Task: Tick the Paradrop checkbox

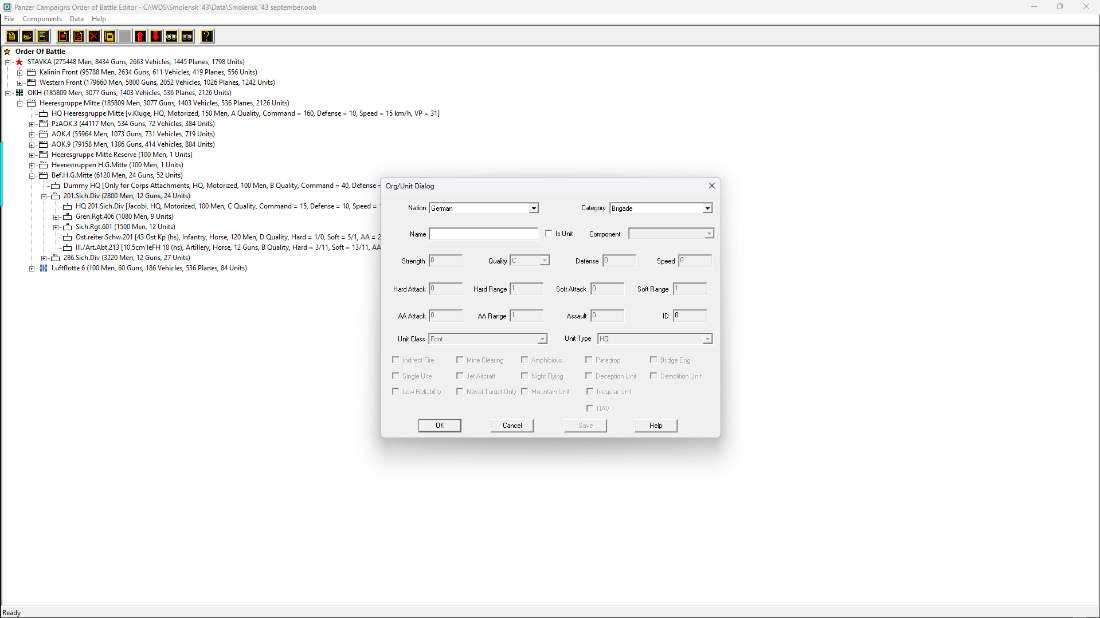Action: tap(589, 360)
